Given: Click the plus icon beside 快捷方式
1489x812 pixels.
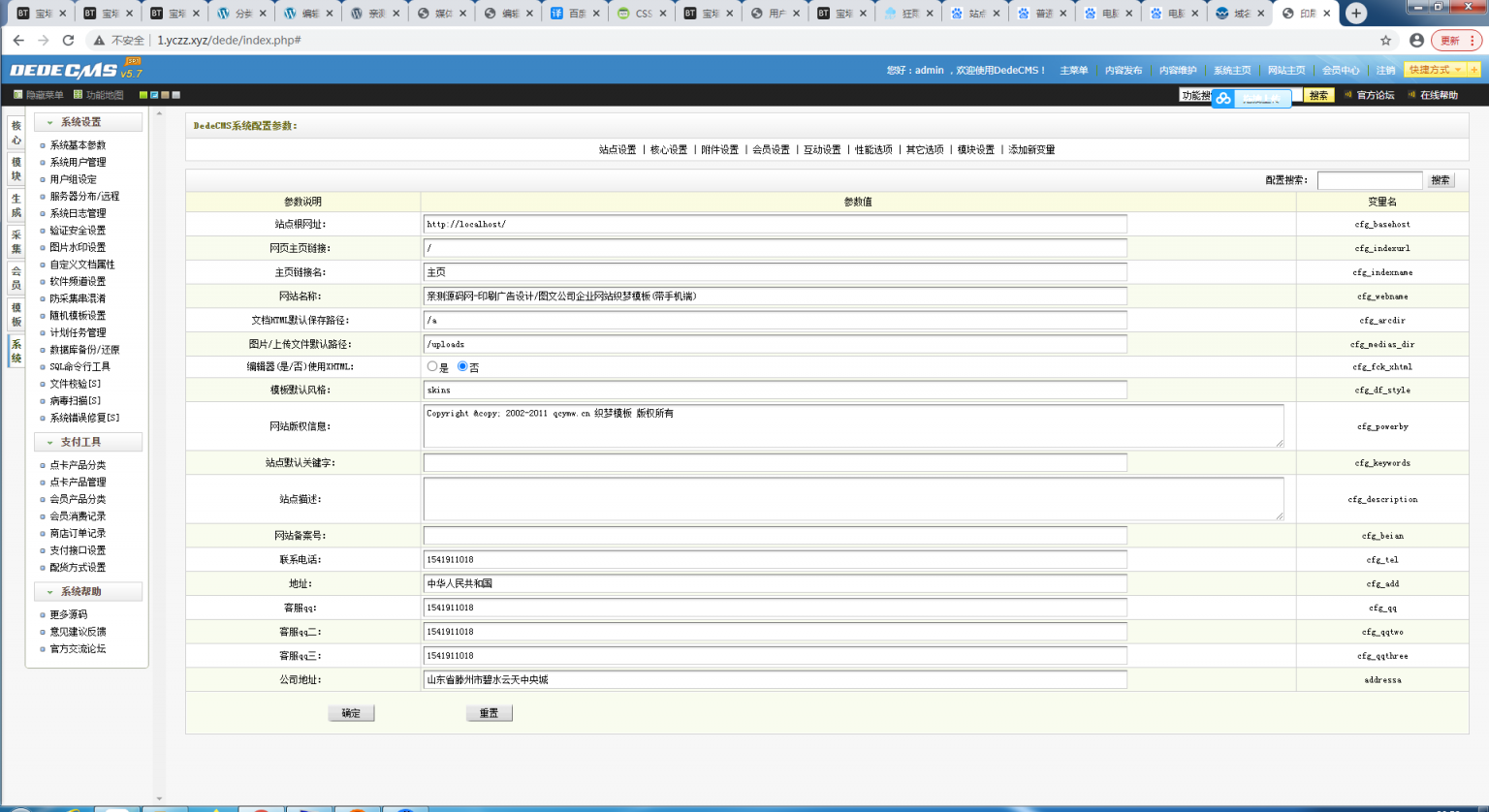Looking at the screenshot, I should click(x=1474, y=70).
